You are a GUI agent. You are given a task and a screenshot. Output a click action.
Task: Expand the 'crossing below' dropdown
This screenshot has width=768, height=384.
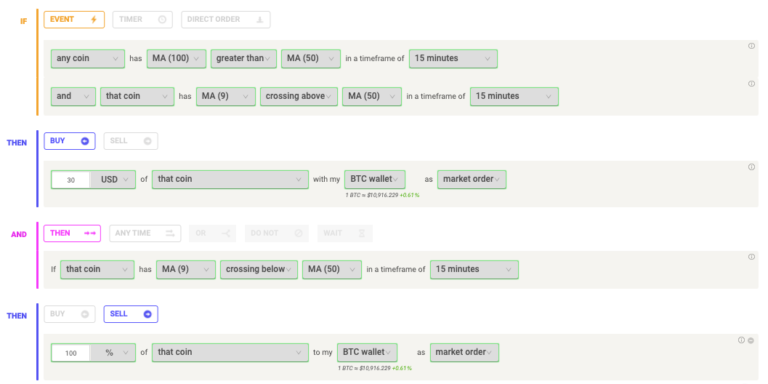coord(259,269)
